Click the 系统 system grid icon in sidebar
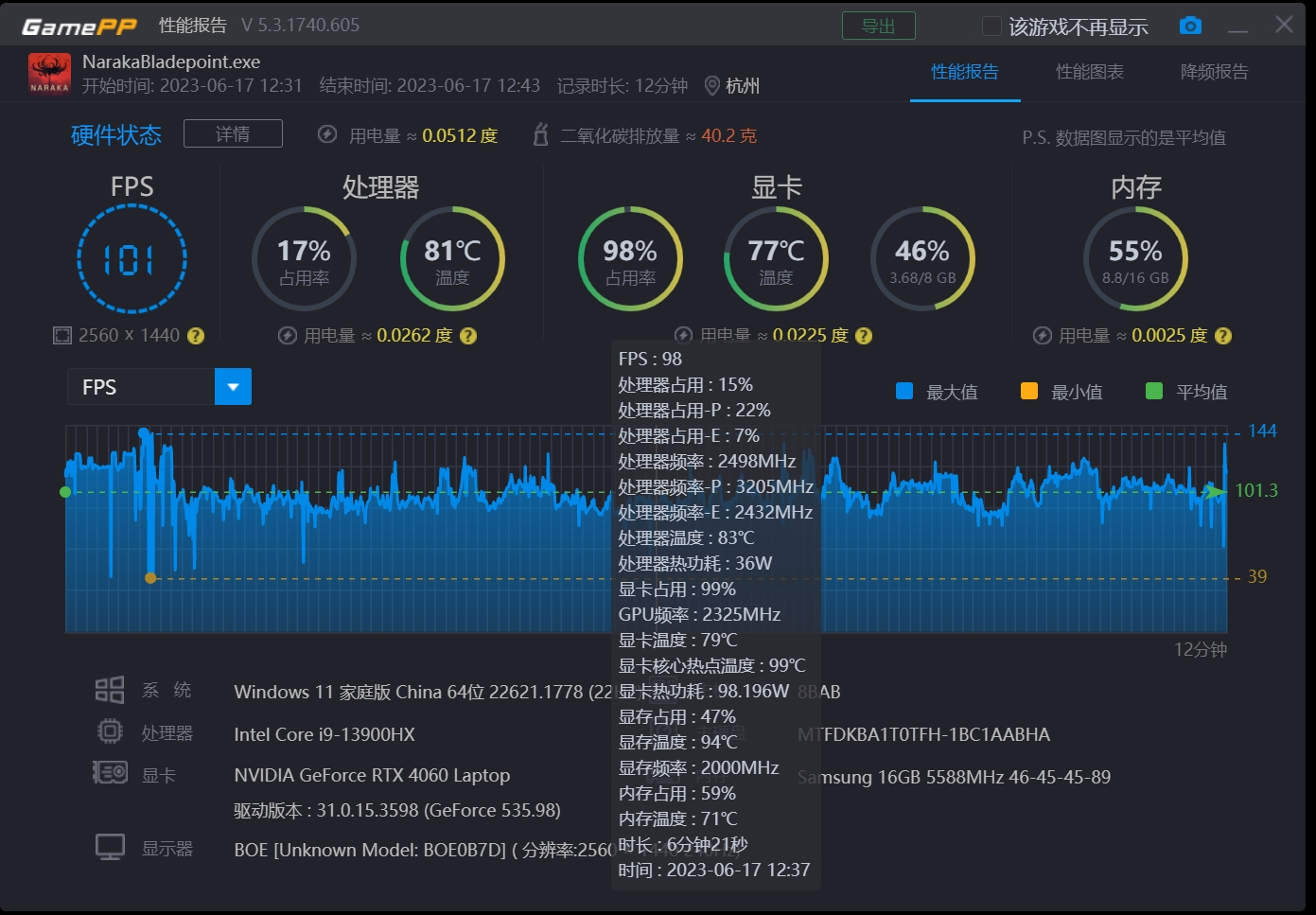The height and width of the screenshot is (915, 1316). [109, 690]
